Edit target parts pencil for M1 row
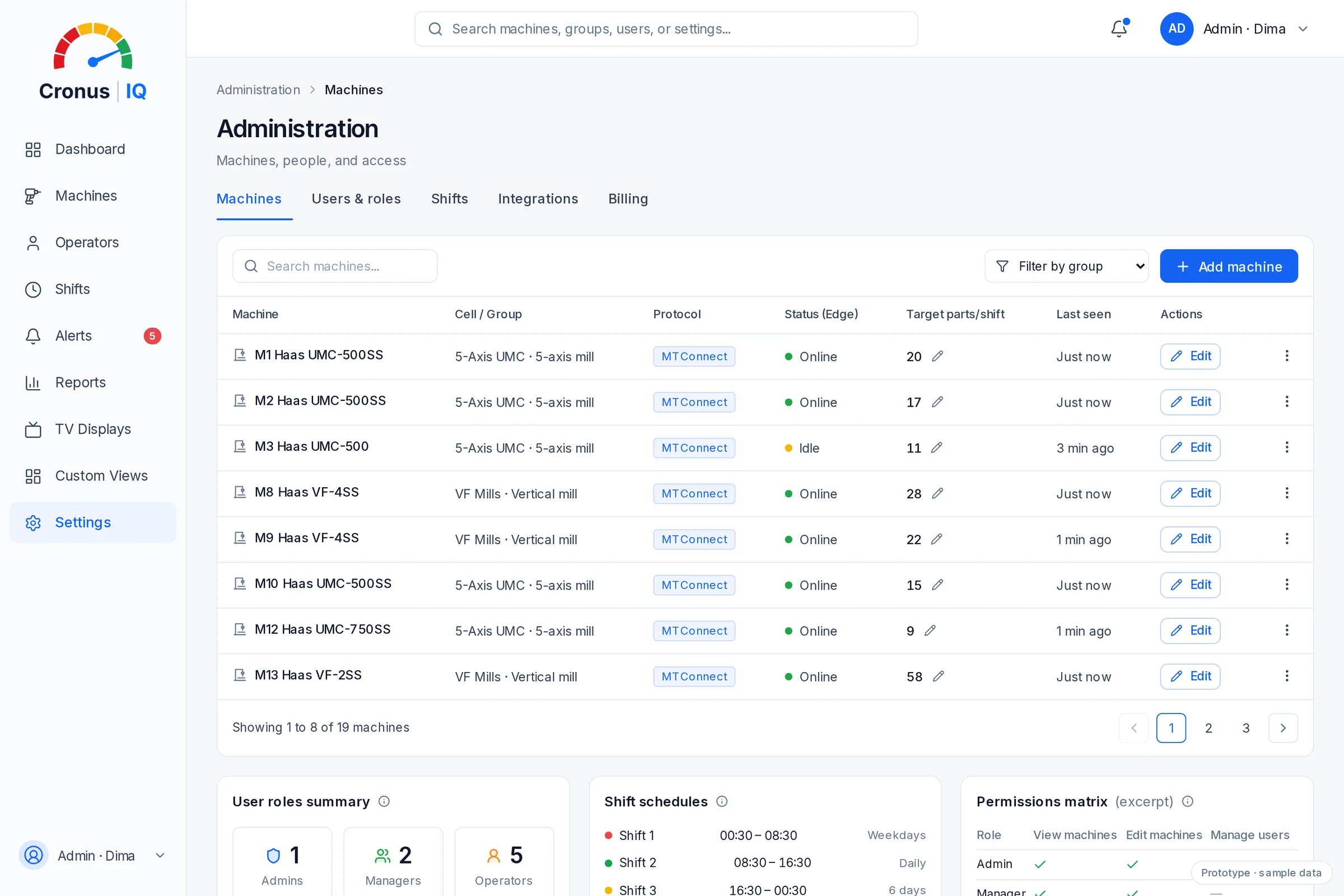The width and height of the screenshot is (1344, 896). click(x=937, y=356)
